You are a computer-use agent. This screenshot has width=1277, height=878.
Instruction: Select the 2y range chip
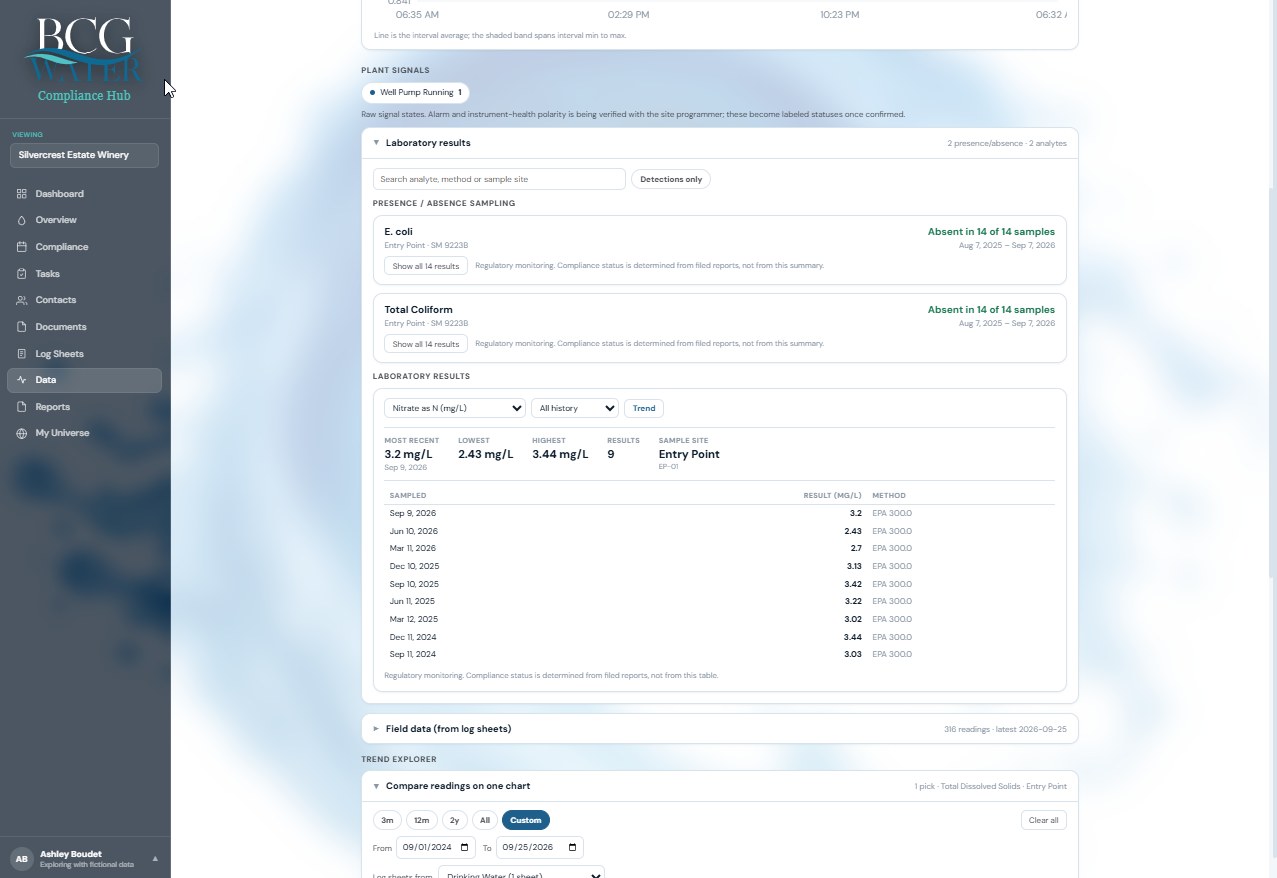click(454, 820)
